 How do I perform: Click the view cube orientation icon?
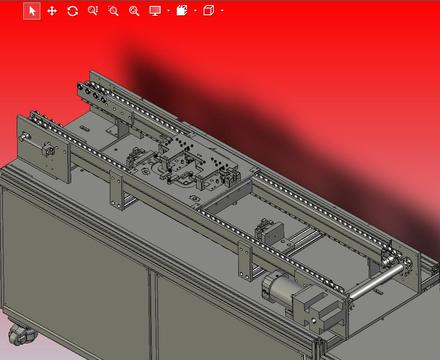[x=208, y=11]
